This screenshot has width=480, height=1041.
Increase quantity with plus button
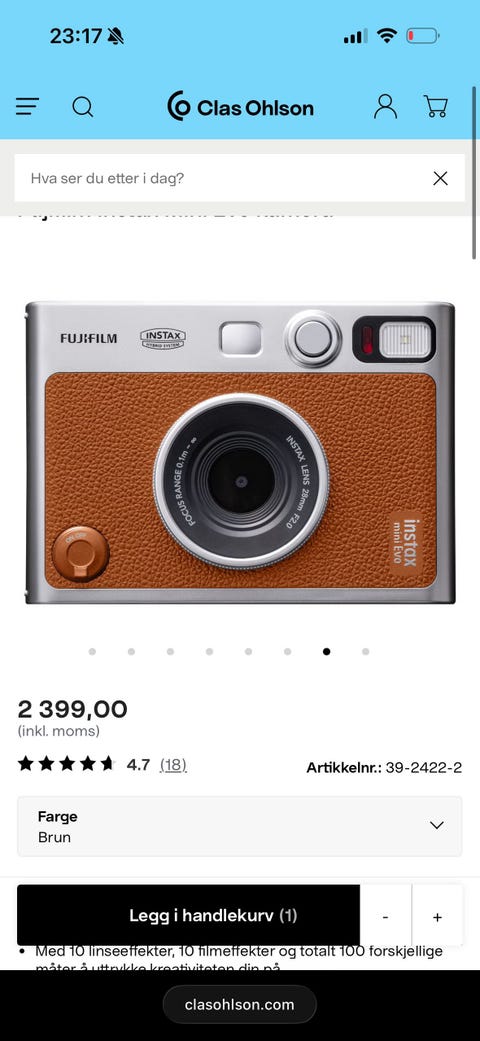(438, 916)
